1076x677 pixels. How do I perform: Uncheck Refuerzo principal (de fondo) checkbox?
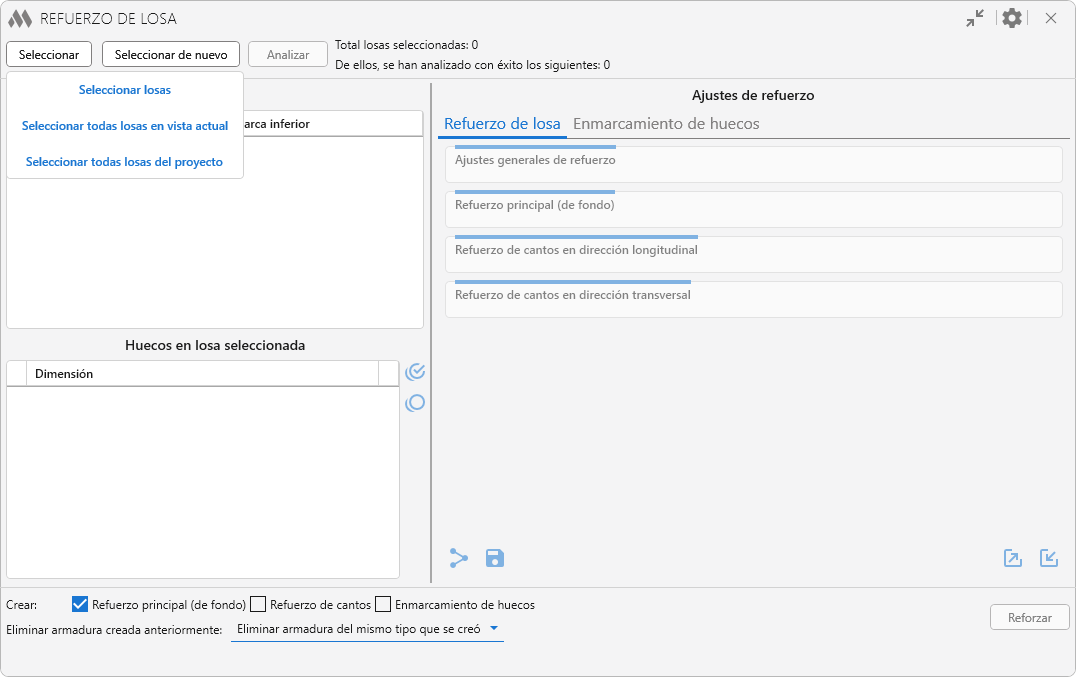tap(80, 604)
